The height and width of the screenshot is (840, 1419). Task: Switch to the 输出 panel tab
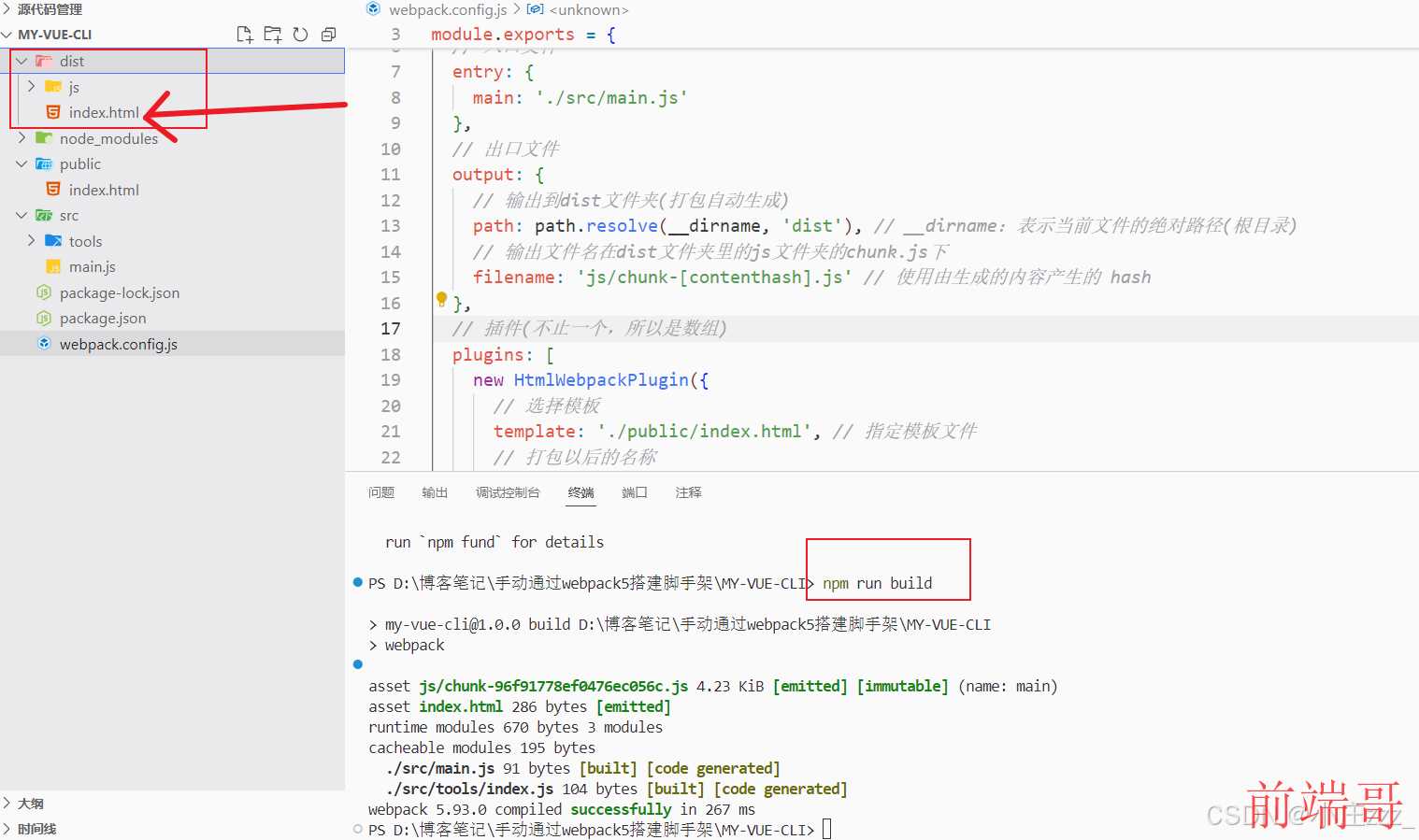click(x=435, y=492)
